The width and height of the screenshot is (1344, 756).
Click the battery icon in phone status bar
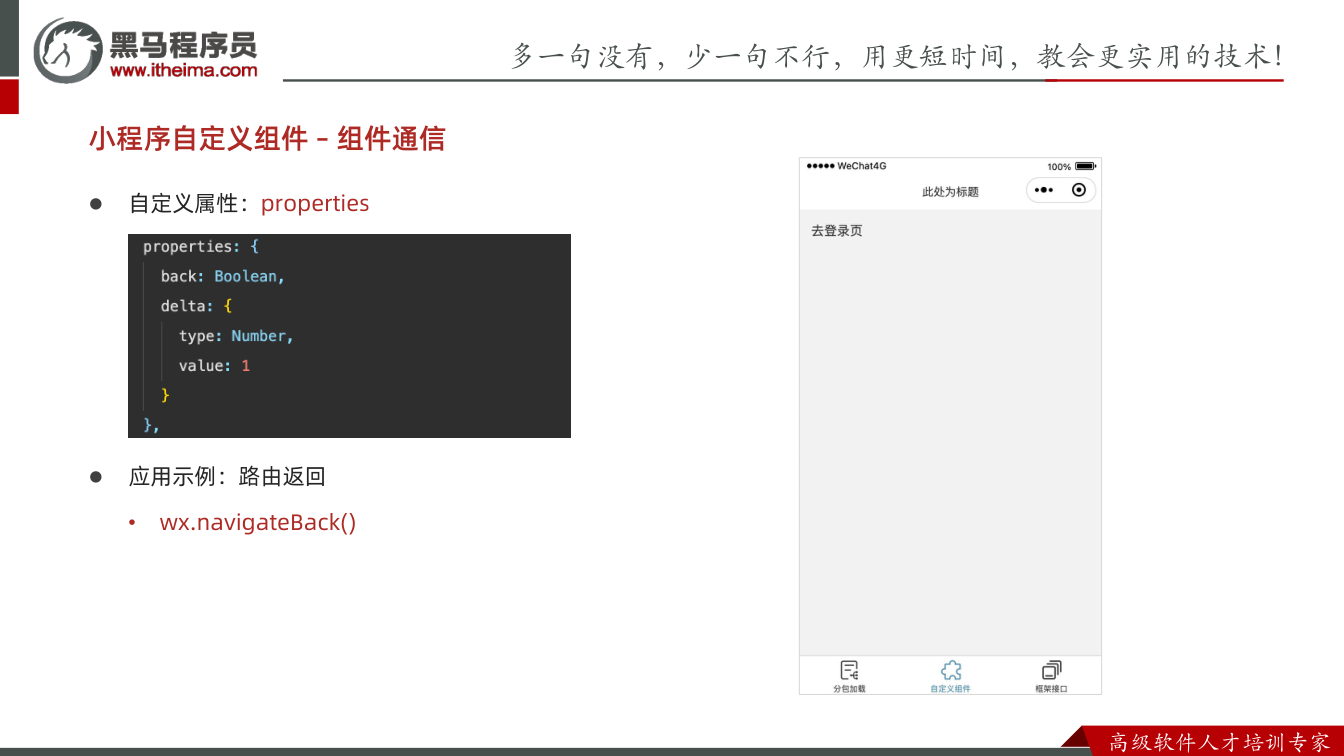coord(1085,166)
